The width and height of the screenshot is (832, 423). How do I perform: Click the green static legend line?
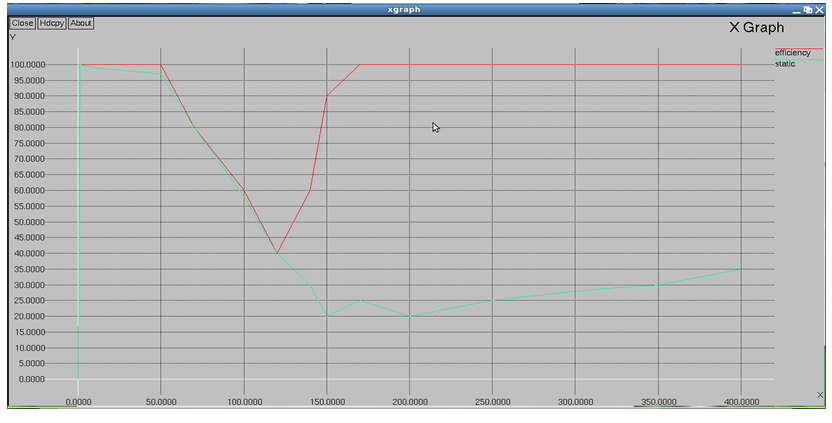799,59
